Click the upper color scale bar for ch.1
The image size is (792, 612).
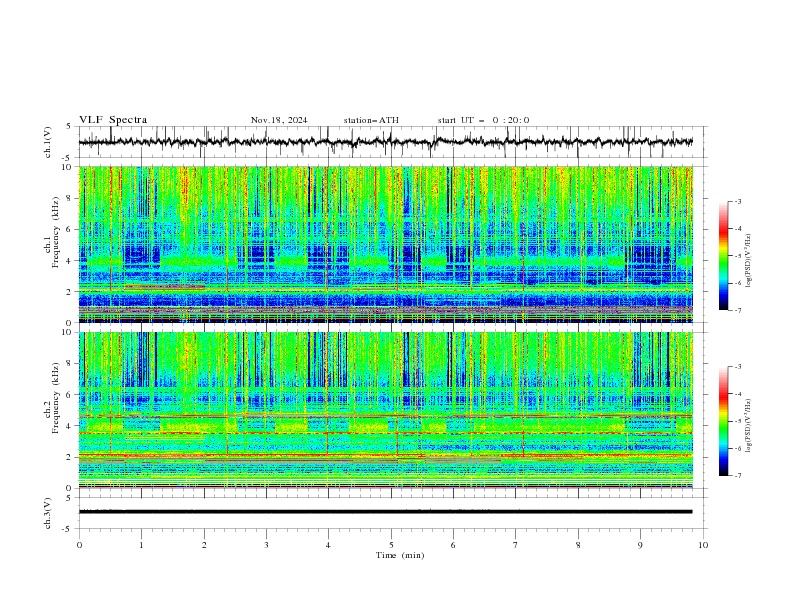coord(724,256)
